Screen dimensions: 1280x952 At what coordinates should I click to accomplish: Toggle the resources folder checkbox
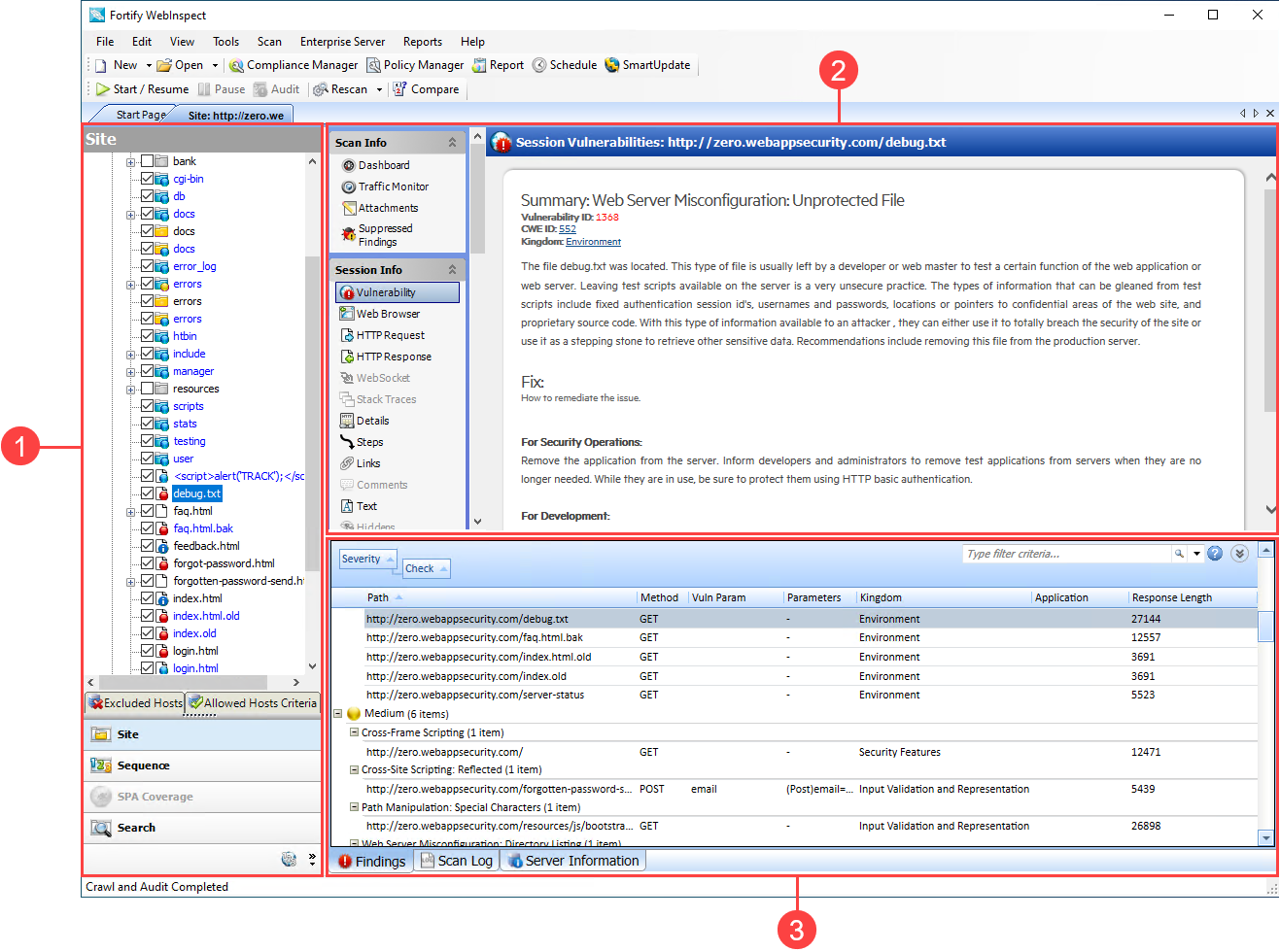click(x=148, y=389)
